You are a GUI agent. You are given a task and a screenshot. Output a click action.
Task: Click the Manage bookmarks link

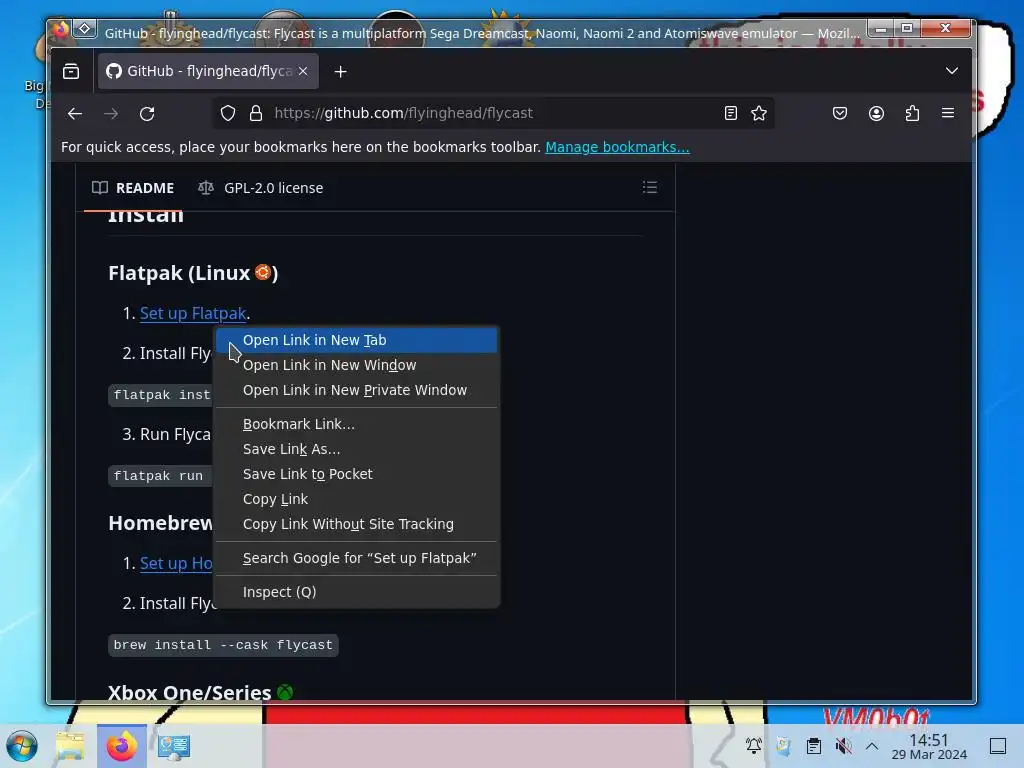(617, 147)
